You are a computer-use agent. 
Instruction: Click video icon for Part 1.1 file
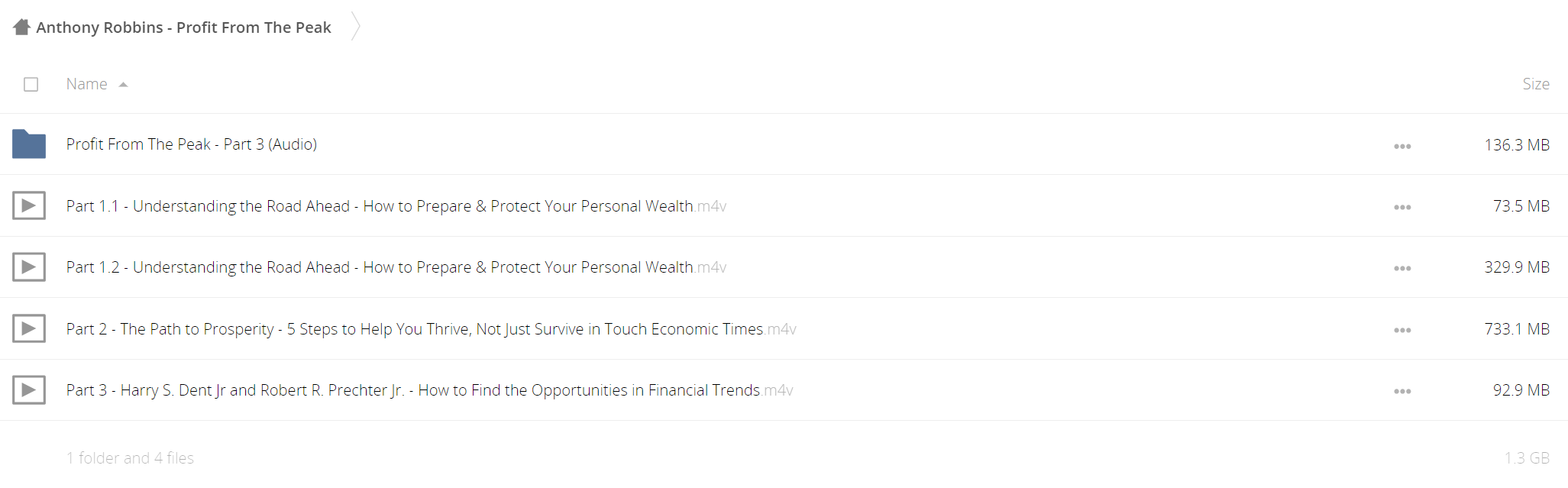pos(29,205)
